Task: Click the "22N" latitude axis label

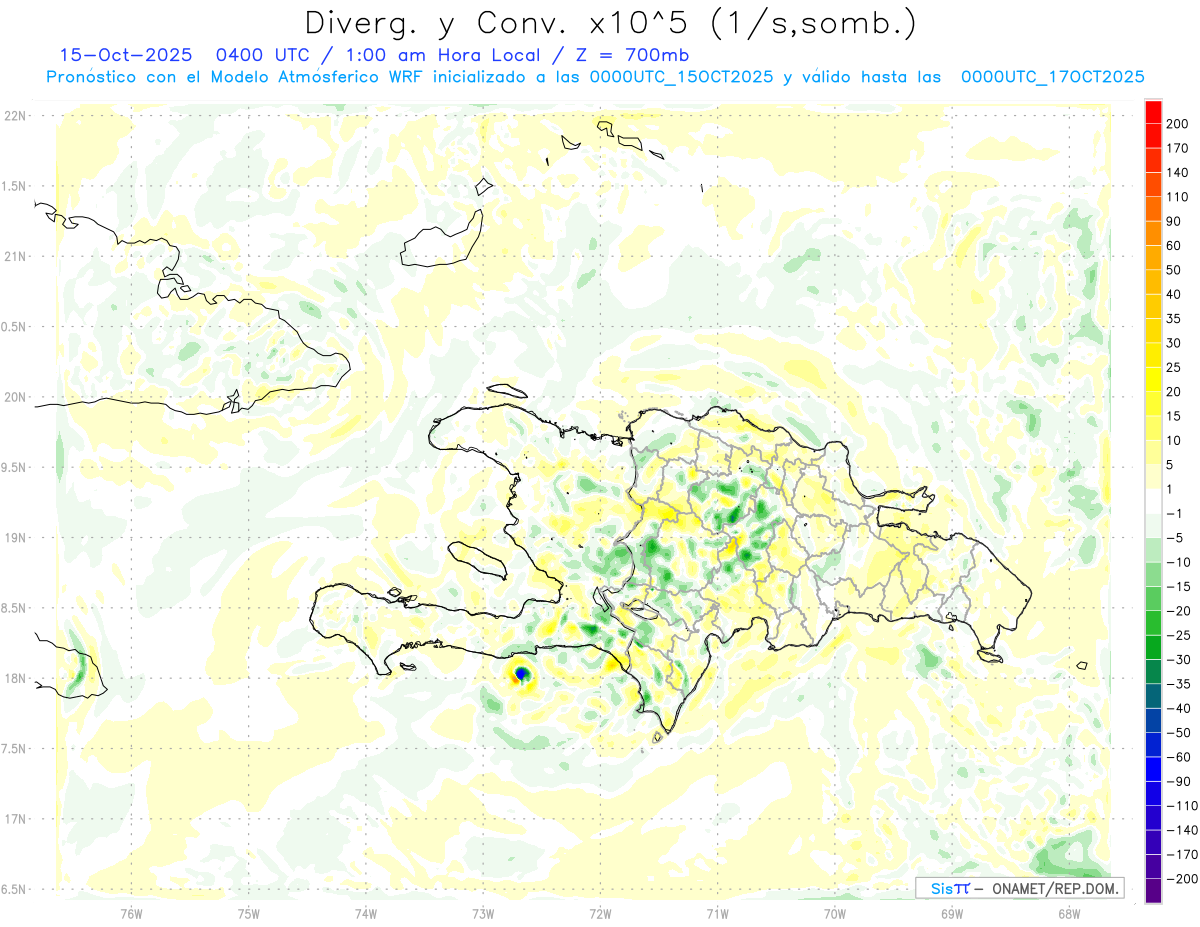Action: tap(15, 116)
